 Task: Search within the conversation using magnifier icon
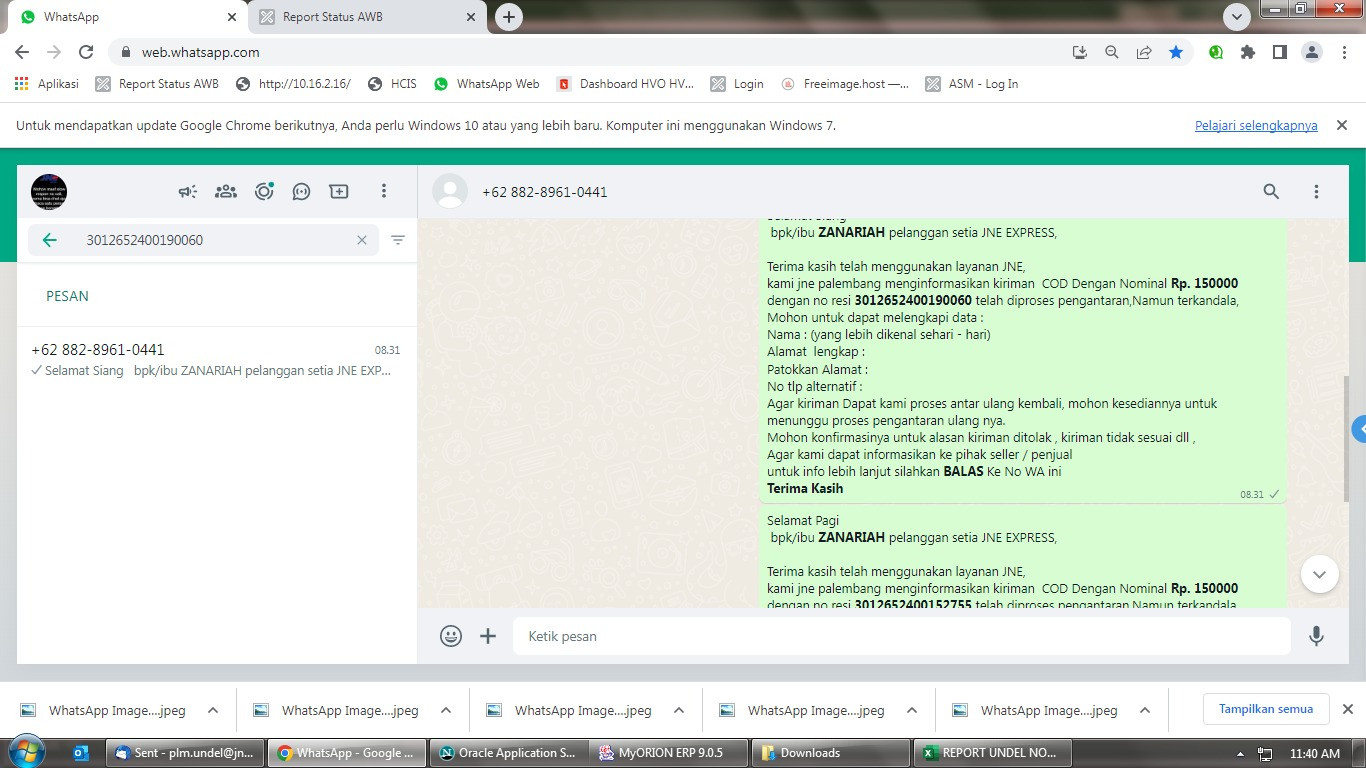1271,191
